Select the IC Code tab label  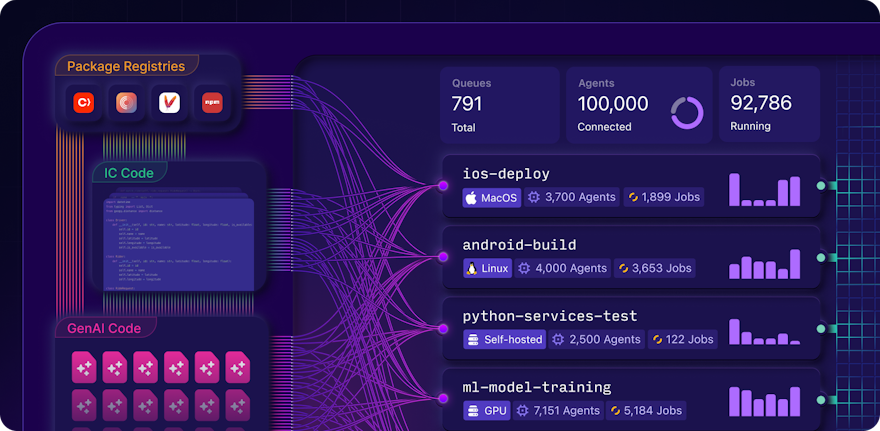pos(129,173)
